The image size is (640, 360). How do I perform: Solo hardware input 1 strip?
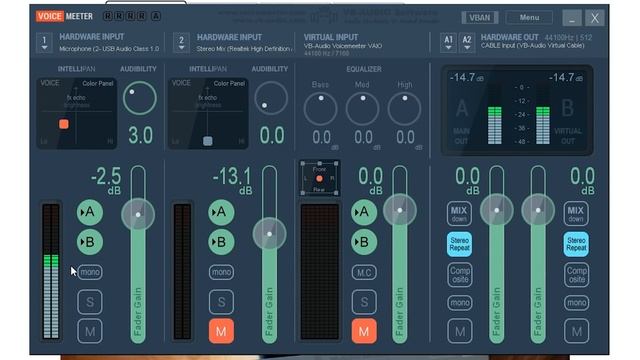(90, 302)
